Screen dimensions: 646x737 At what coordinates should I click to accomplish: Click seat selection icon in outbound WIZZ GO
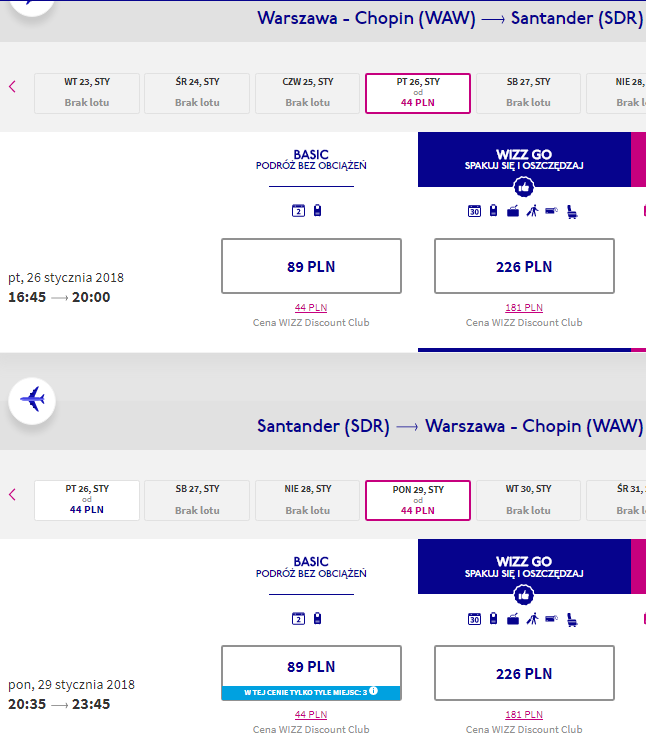point(572,212)
